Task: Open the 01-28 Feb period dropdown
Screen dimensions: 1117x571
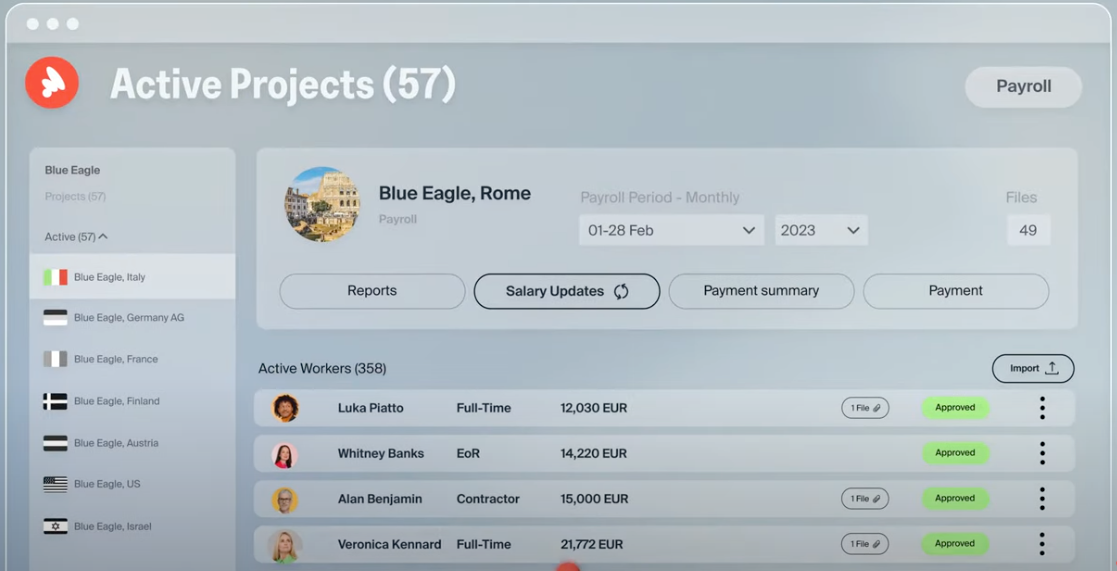Action: 672,230
